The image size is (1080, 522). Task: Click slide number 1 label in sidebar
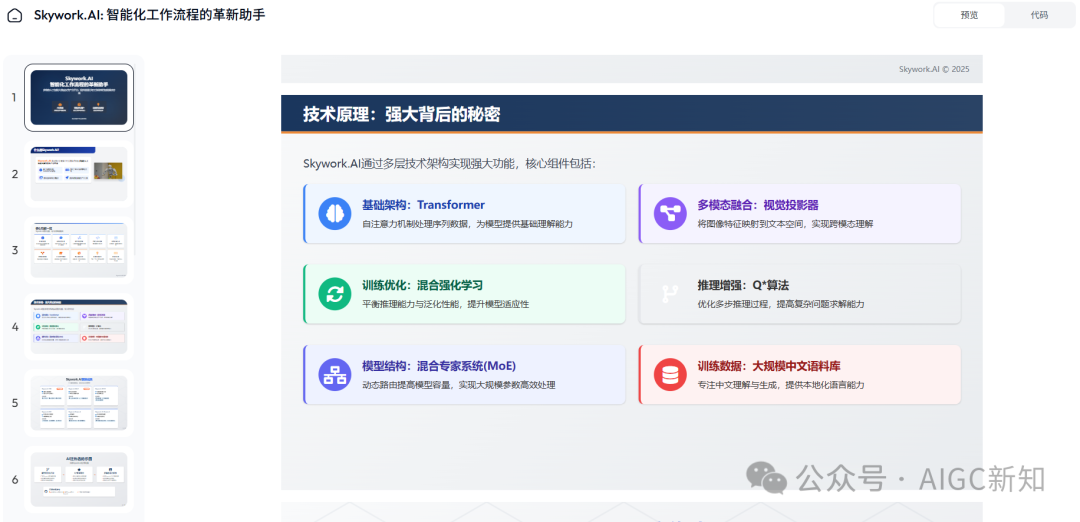click(14, 97)
